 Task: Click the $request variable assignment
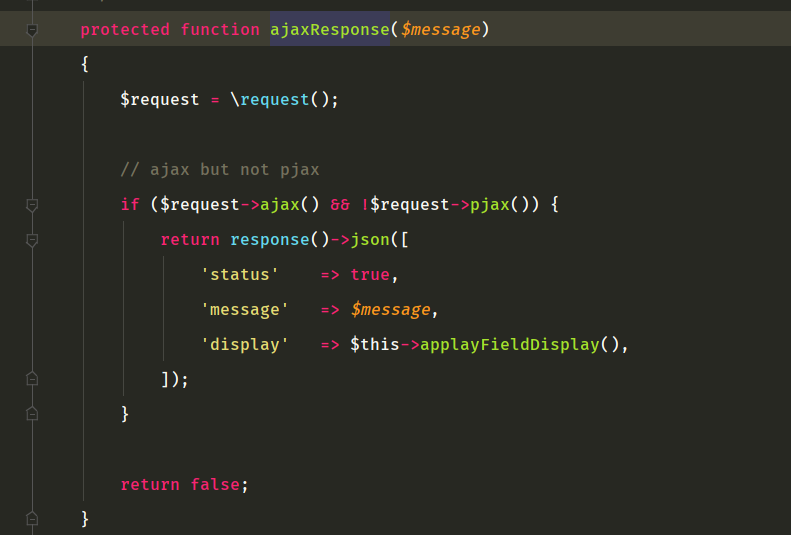159,99
